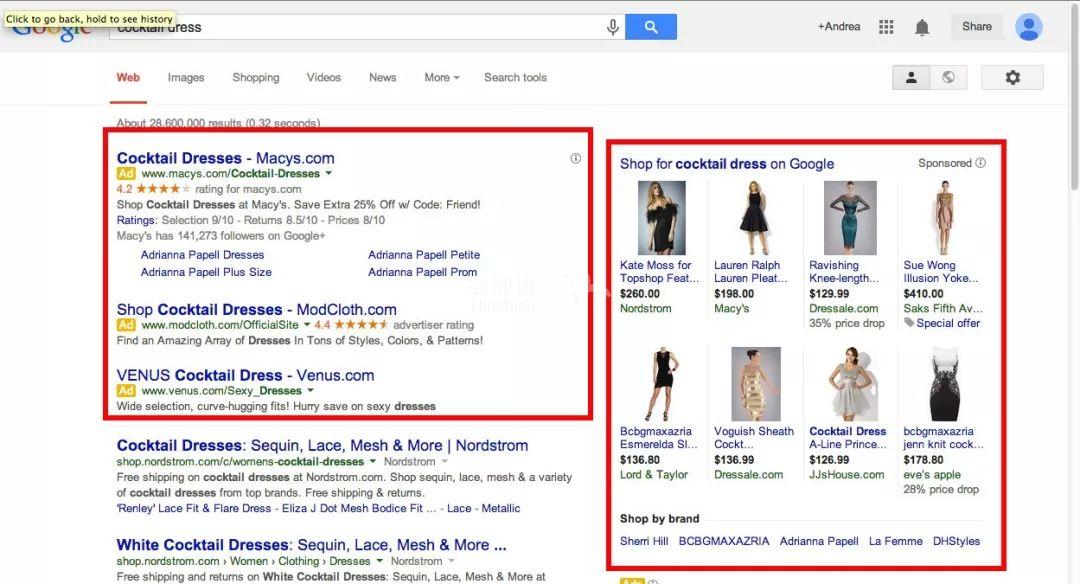The width and height of the screenshot is (1080, 584).
Task: Open the Kate Moss for Topshop dress image
Action: coord(661,218)
